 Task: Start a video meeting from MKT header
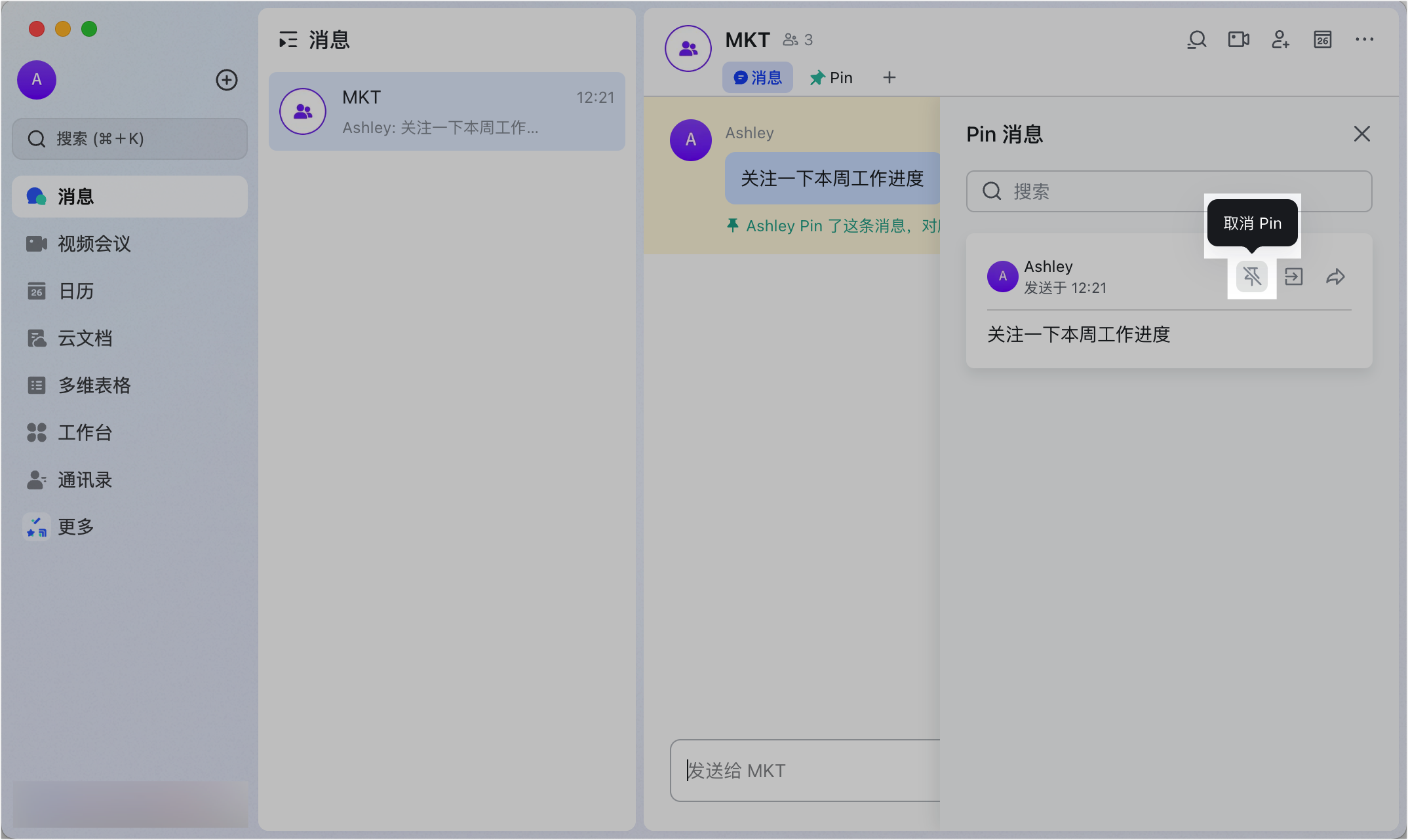(1238, 40)
